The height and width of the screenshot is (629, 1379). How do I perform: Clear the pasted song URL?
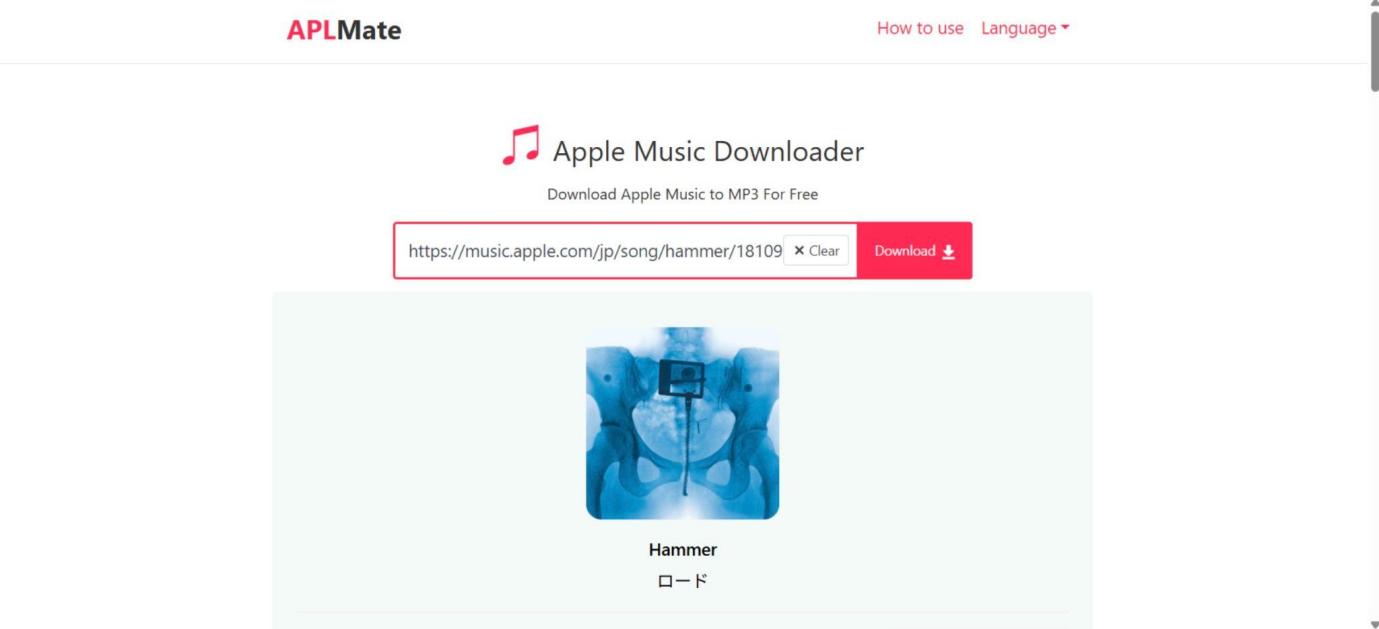coord(816,251)
